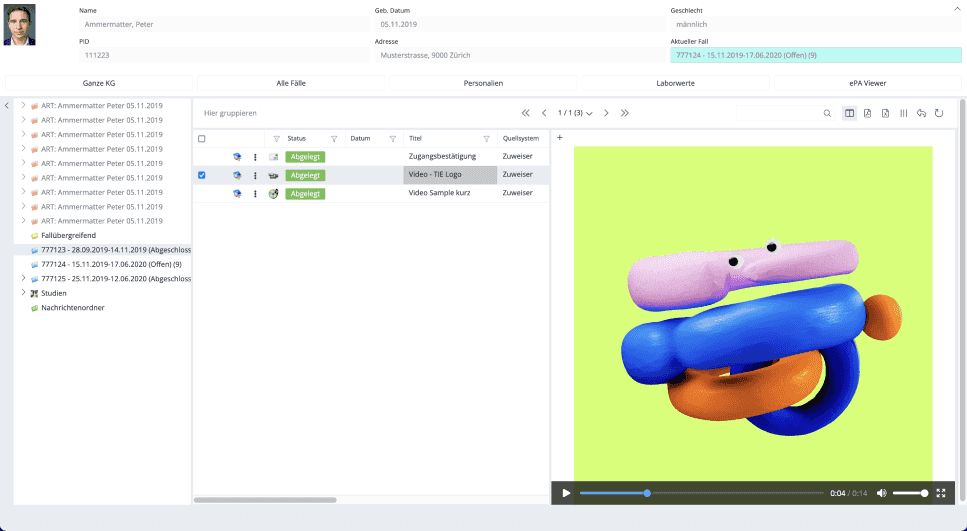Screen dimensions: 967x531
Task: Click the Status column header
Action: click(x=297, y=139)
